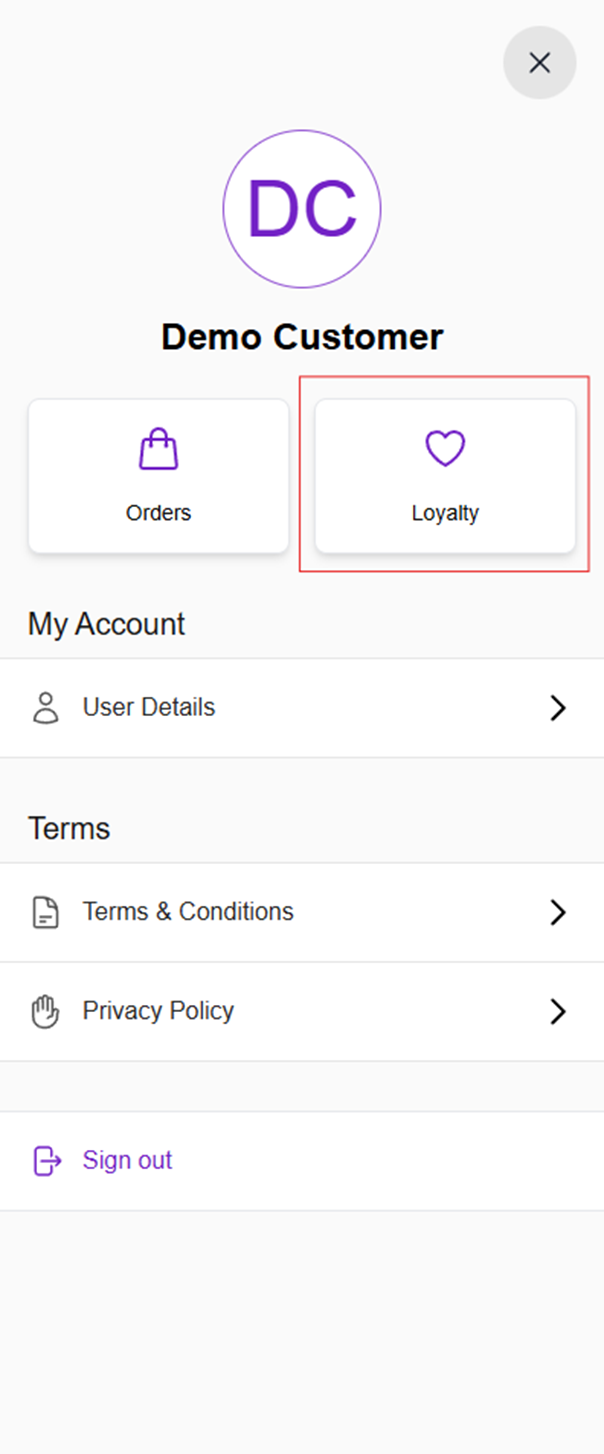Open the Orders card label
Image resolution: width=604 pixels, height=1454 pixels.
click(158, 513)
